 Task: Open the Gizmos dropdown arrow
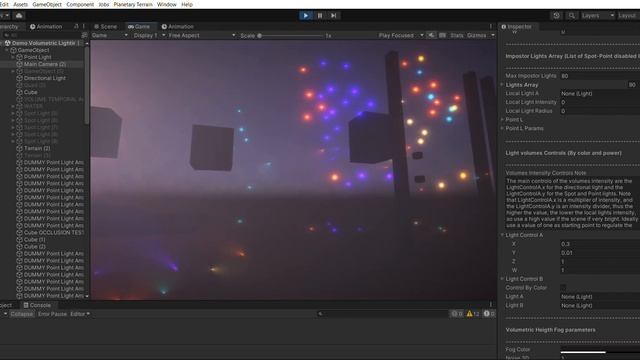click(x=493, y=36)
